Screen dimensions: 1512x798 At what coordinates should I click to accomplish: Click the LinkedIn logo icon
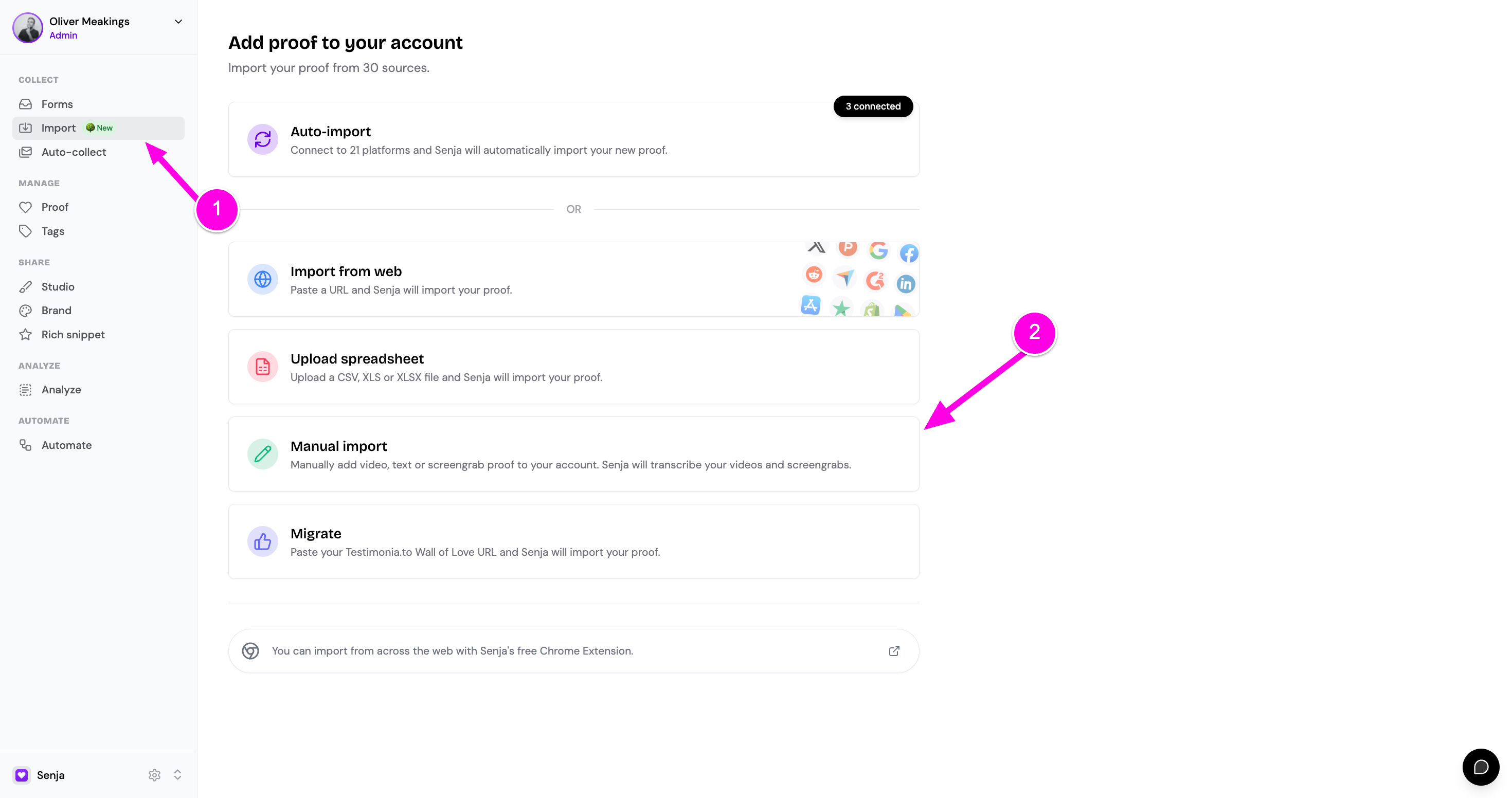[906, 284]
